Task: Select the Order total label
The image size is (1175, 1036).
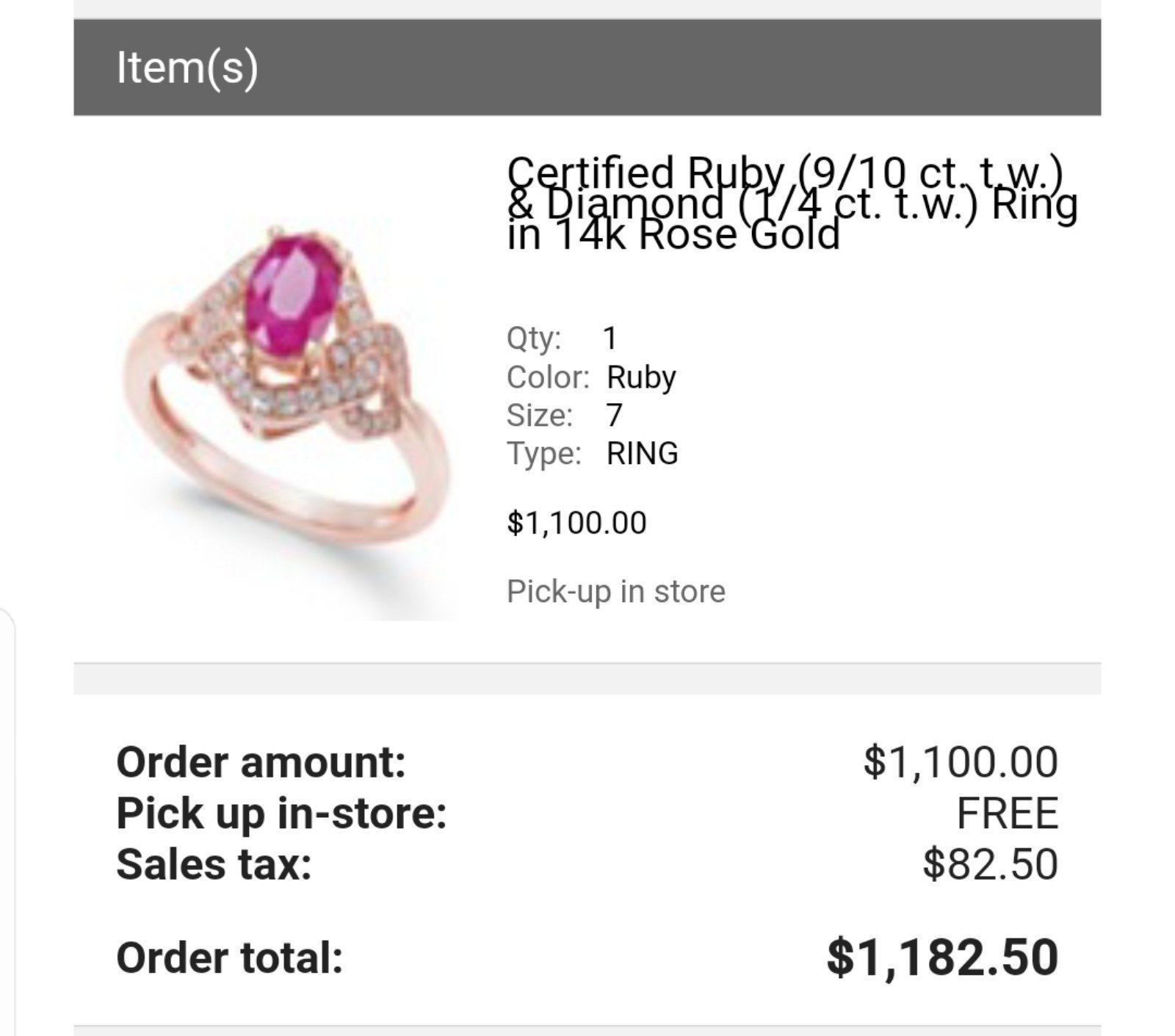Action: 229,958
